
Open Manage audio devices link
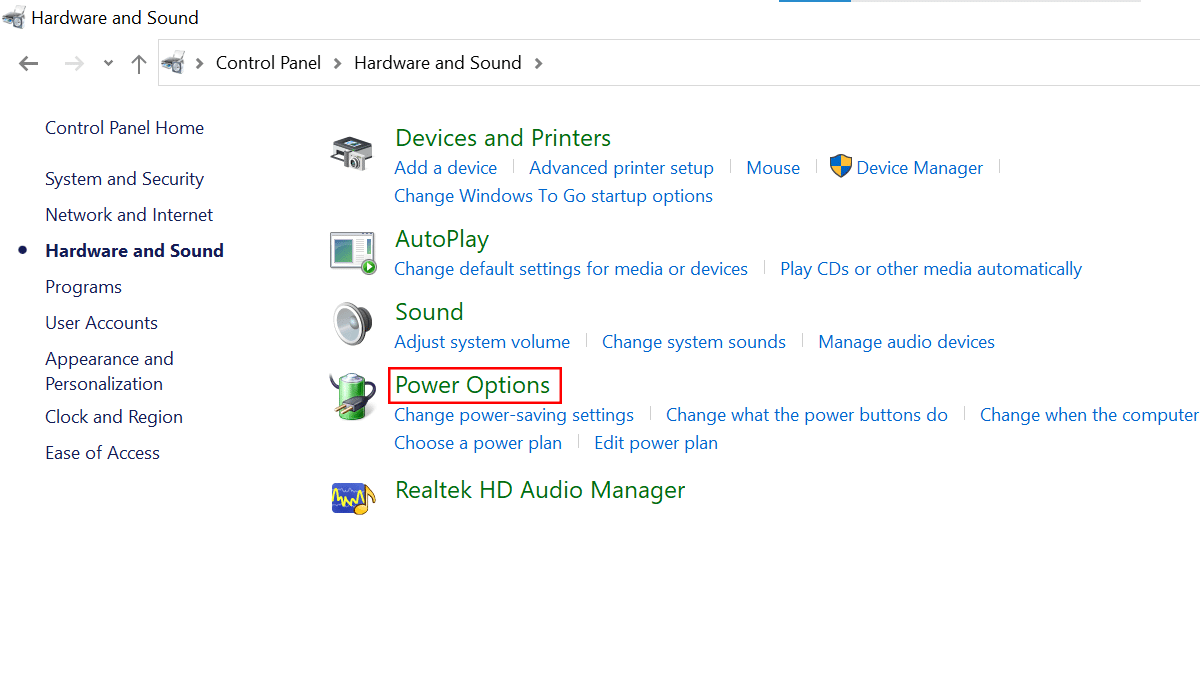tap(906, 342)
